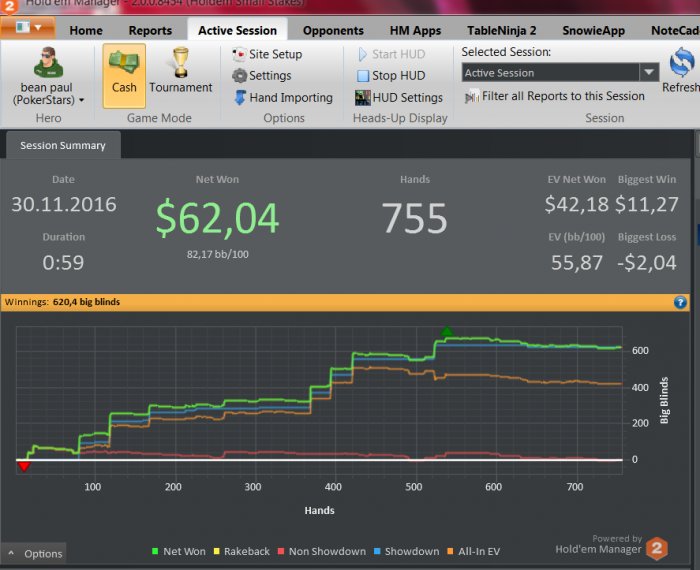This screenshot has width=700, height=570.
Task: Go to the Opponents tab
Action: (333, 30)
